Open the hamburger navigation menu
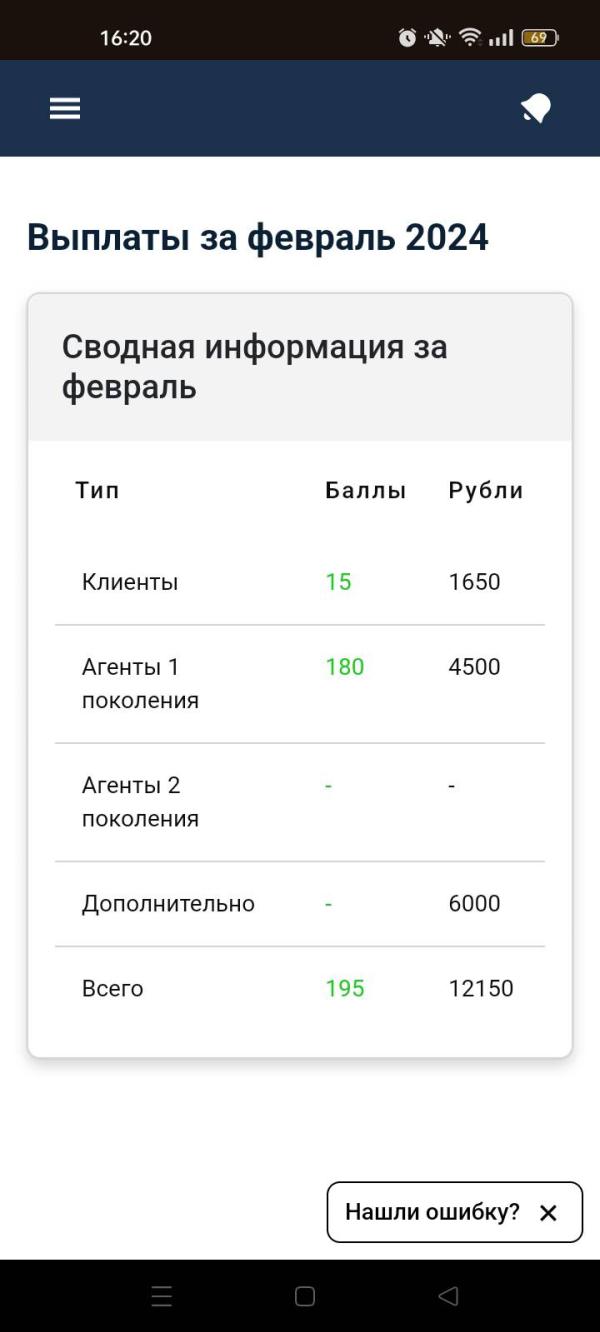 click(65, 108)
